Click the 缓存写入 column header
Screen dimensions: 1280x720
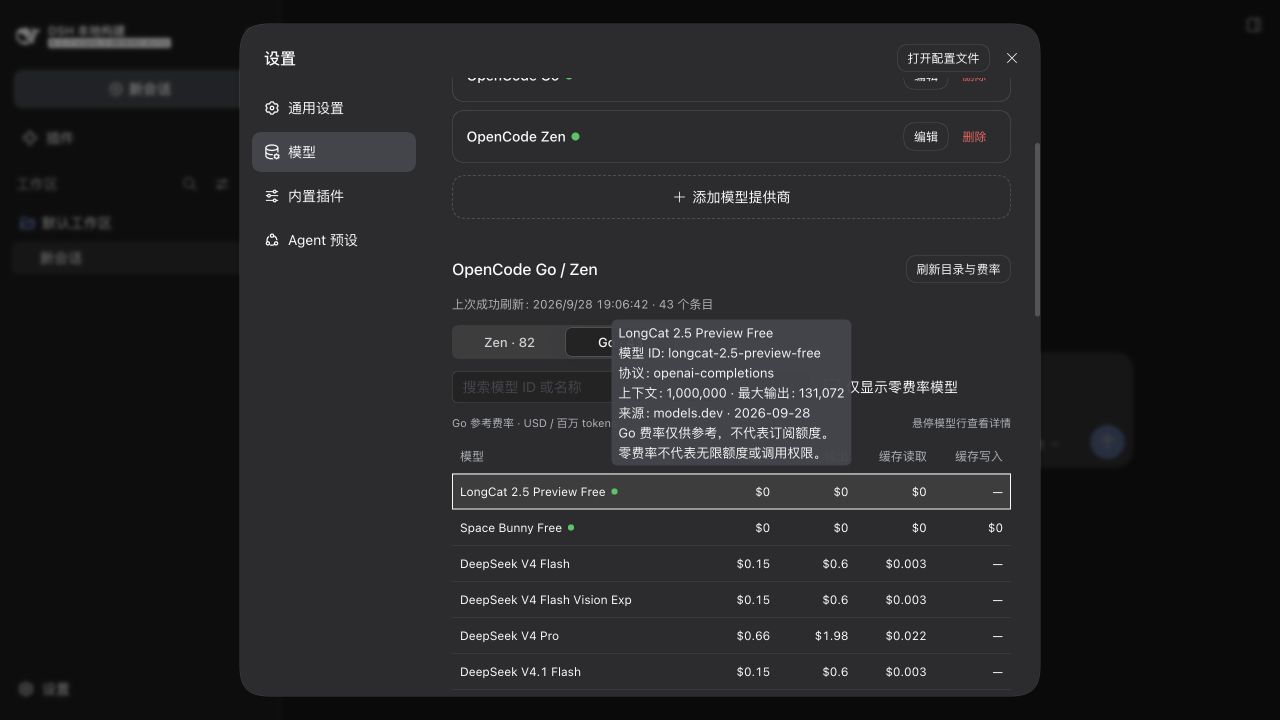(979, 456)
